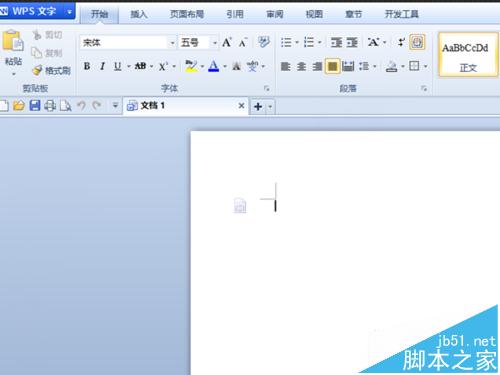Switch to the 章节 ribbon tab
The image size is (500, 375).
click(x=354, y=14)
